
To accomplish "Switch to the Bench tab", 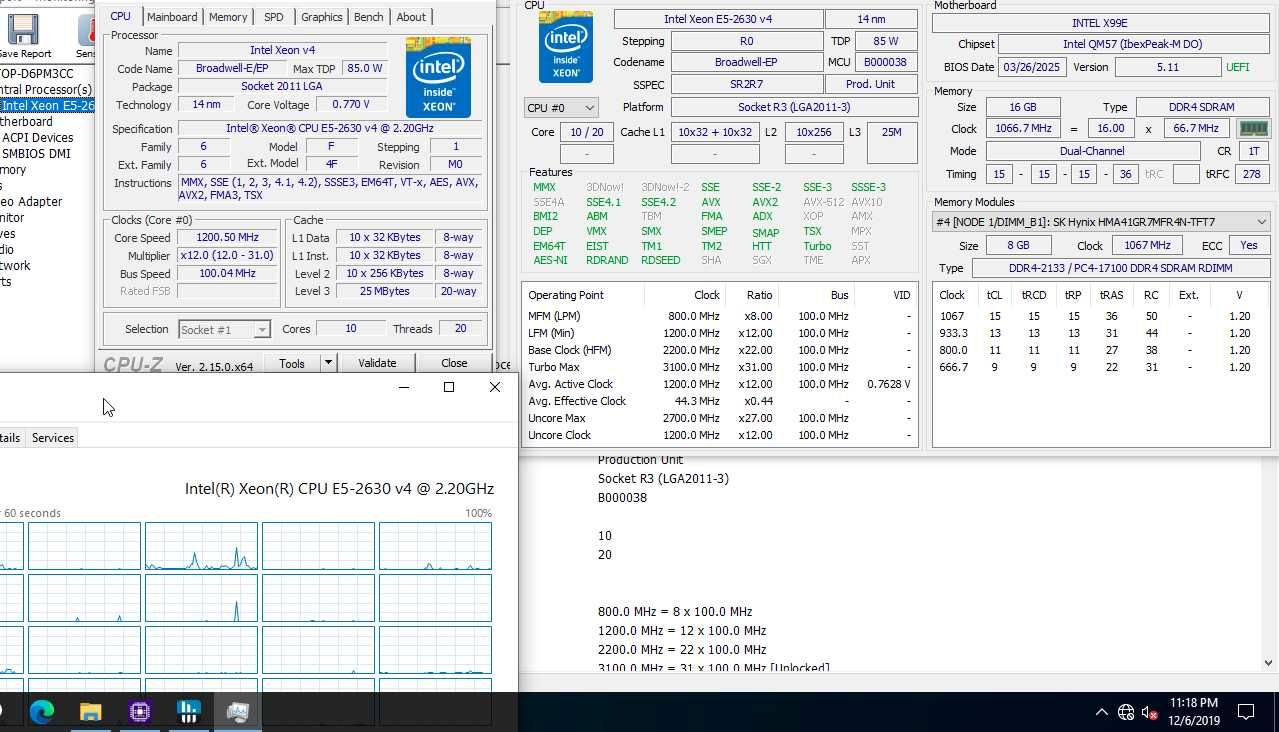I will (x=369, y=17).
